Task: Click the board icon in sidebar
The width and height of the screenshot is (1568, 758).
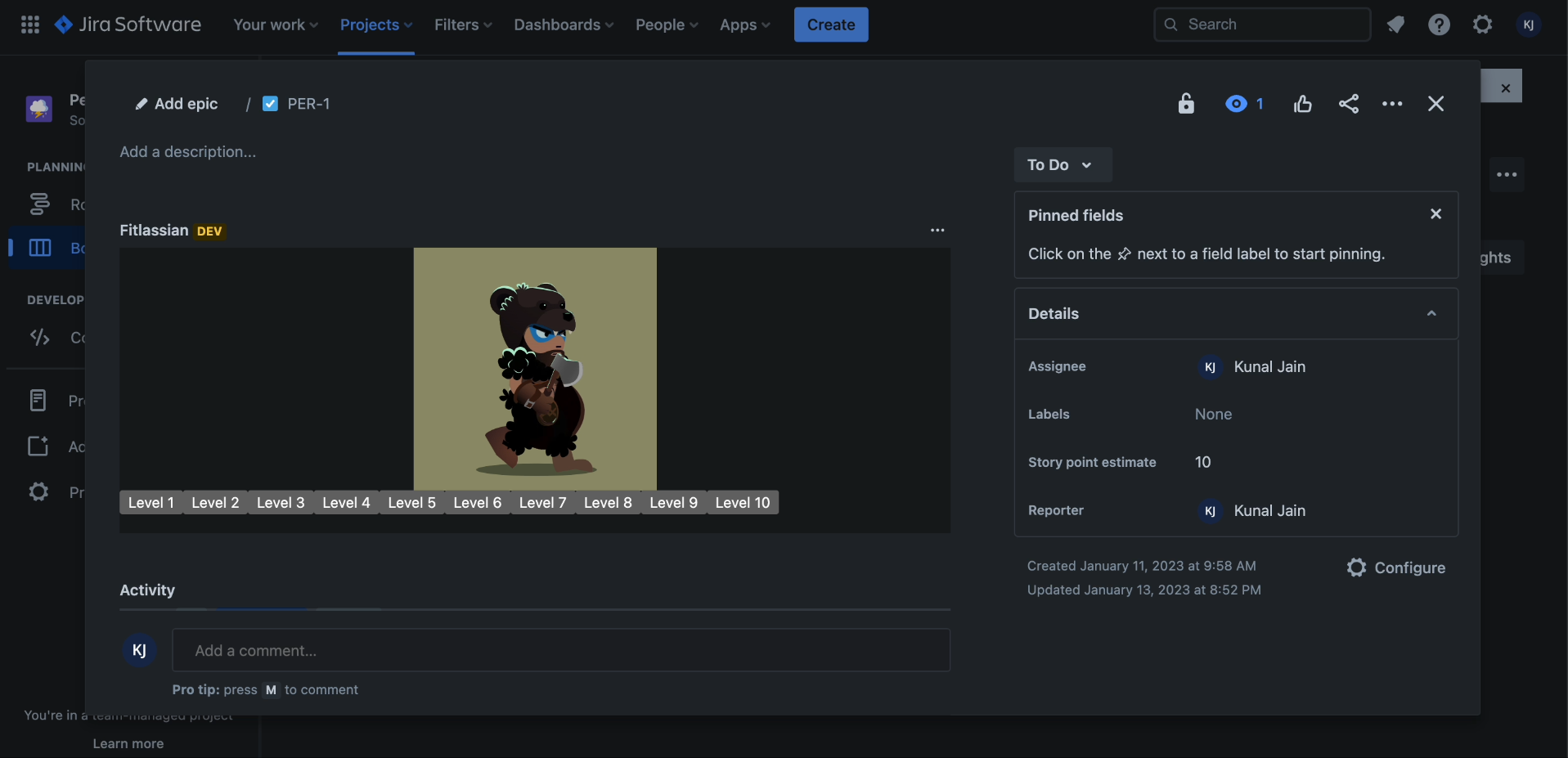Action: pos(40,248)
